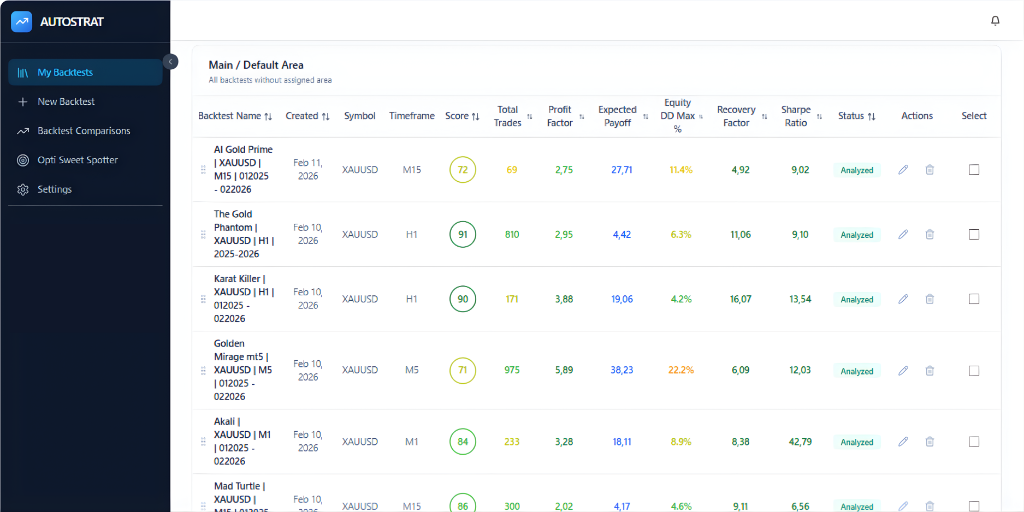1024x512 pixels.
Task: Delete the AI Gold Prime backtest
Action: tap(929, 170)
